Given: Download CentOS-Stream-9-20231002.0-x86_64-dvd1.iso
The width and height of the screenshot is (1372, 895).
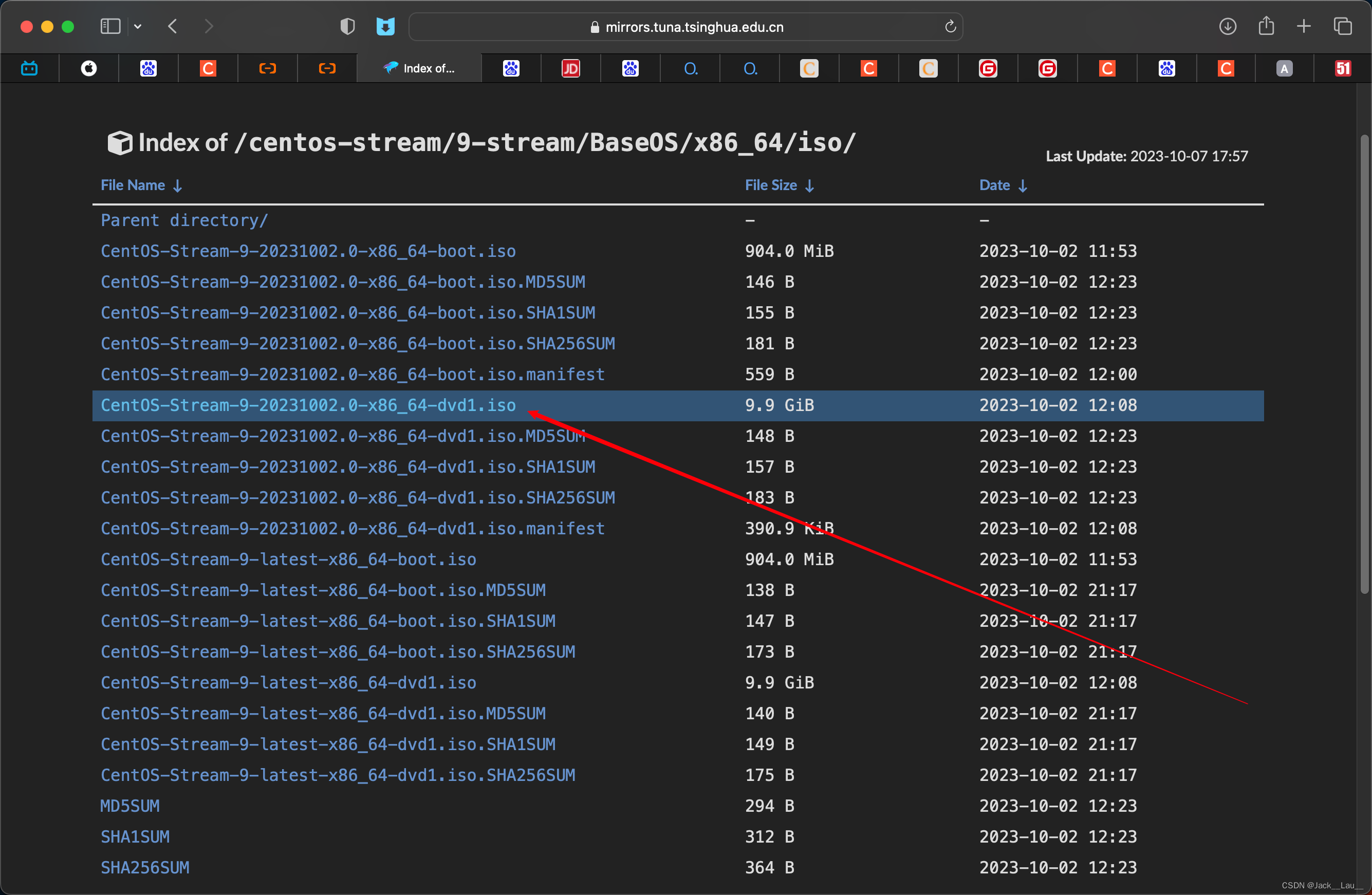Looking at the screenshot, I should (x=308, y=405).
